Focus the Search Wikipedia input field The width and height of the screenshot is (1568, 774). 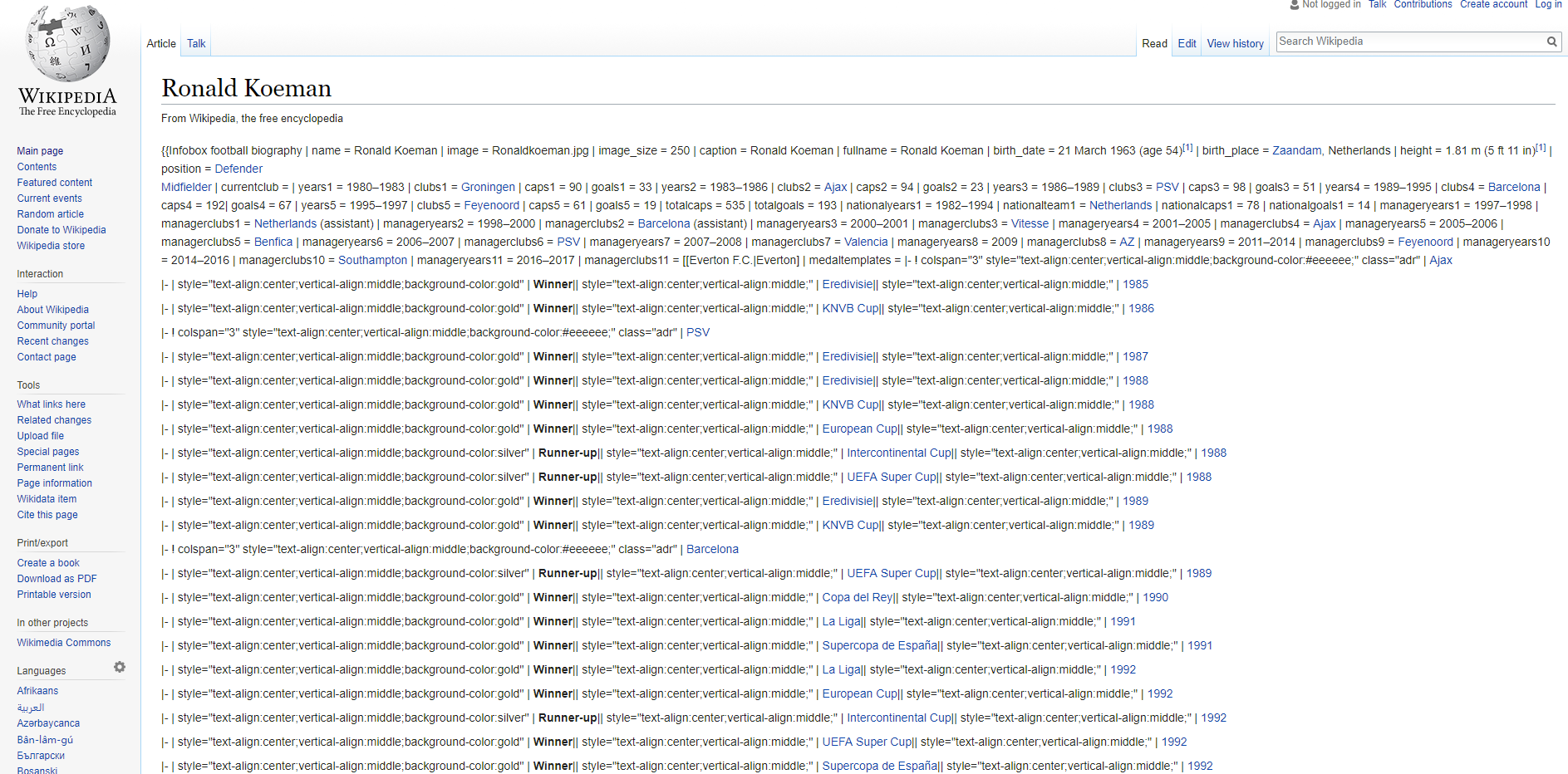[x=1411, y=42]
